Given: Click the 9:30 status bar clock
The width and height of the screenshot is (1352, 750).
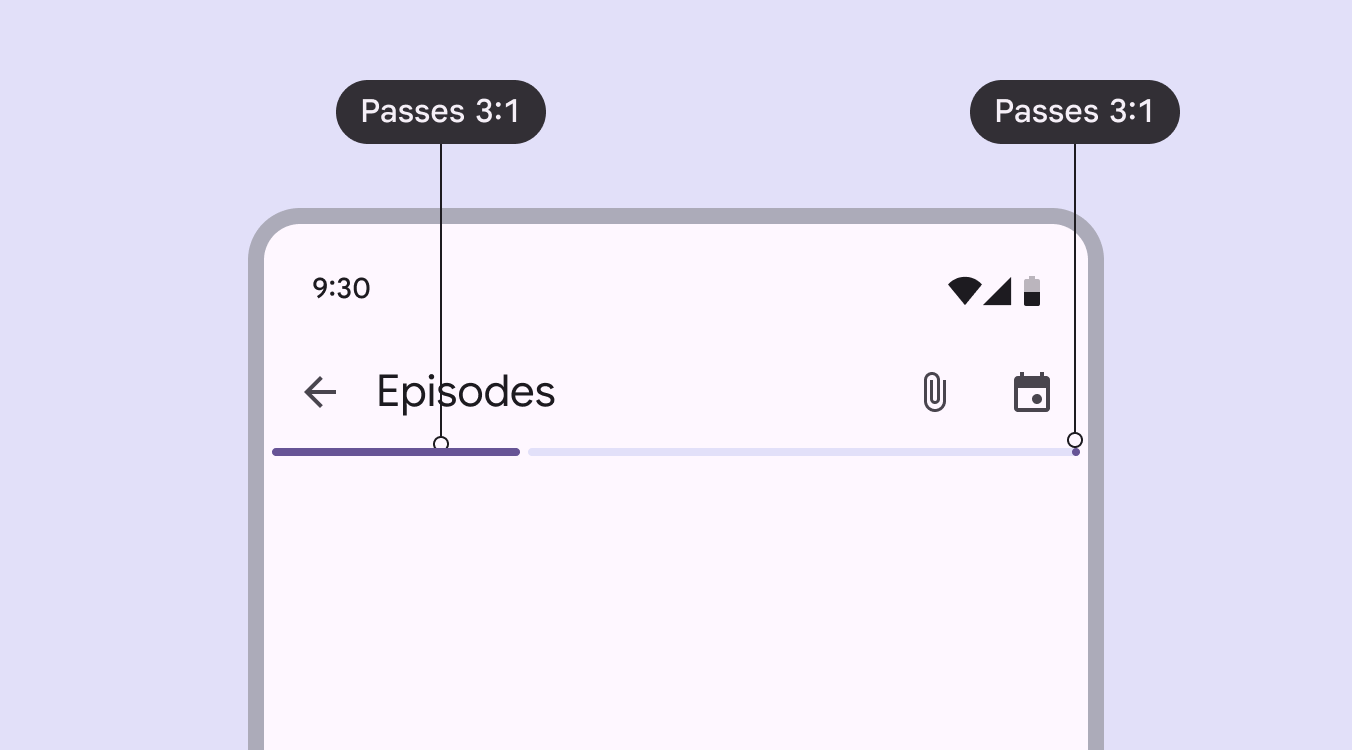Looking at the screenshot, I should (x=341, y=289).
